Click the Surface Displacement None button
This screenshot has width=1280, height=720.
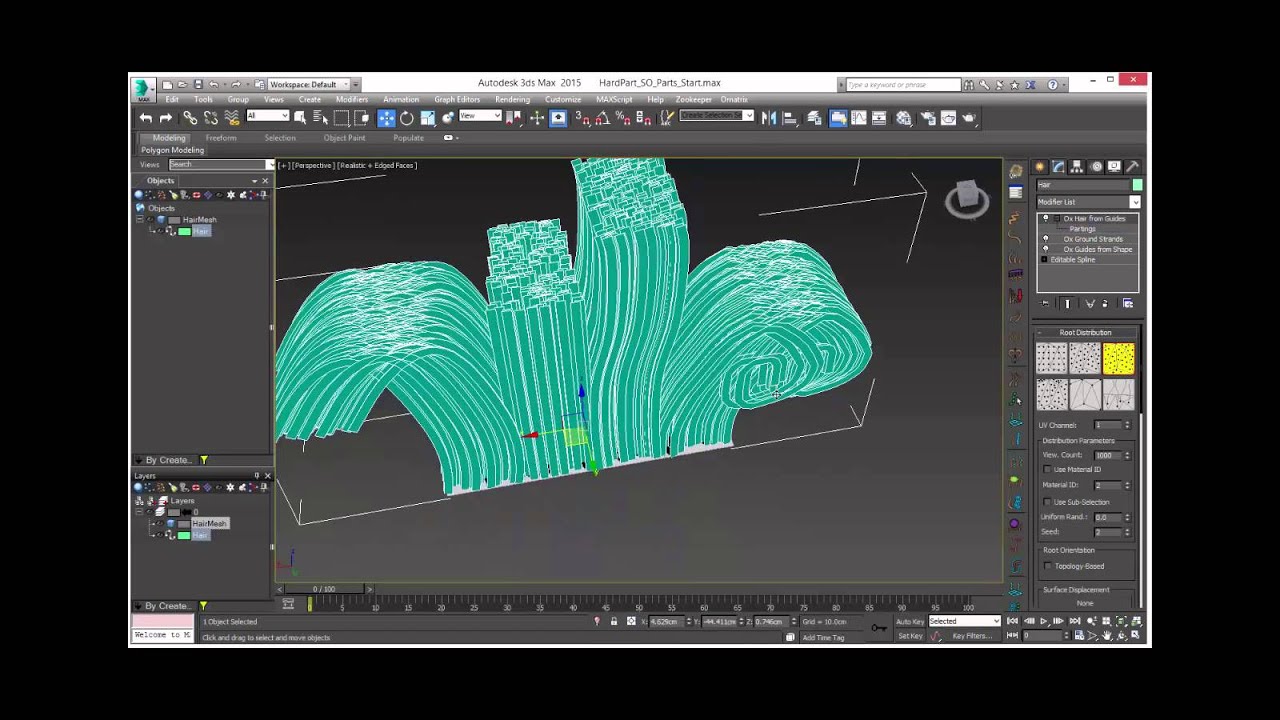1085,603
